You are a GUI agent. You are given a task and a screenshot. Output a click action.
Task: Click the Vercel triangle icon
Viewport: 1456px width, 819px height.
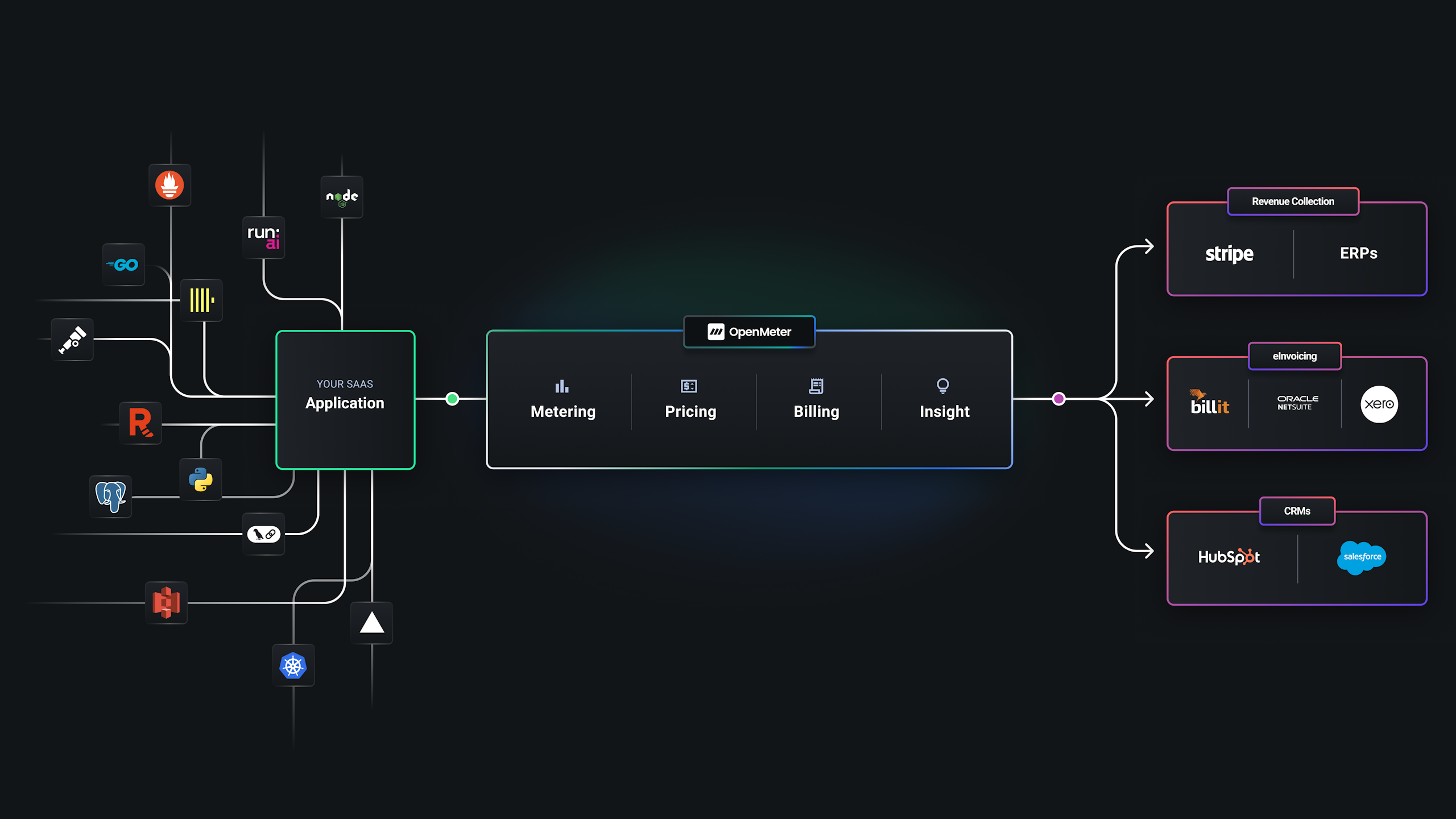pyautogui.click(x=372, y=623)
